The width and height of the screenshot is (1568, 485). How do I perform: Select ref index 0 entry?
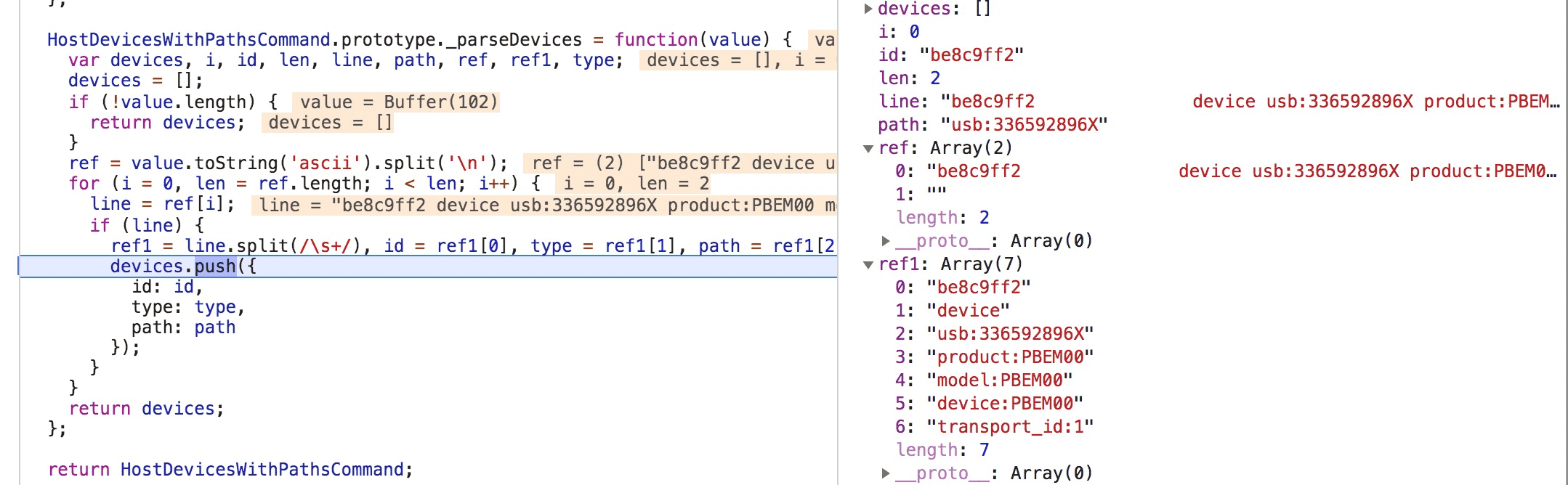point(1226,171)
